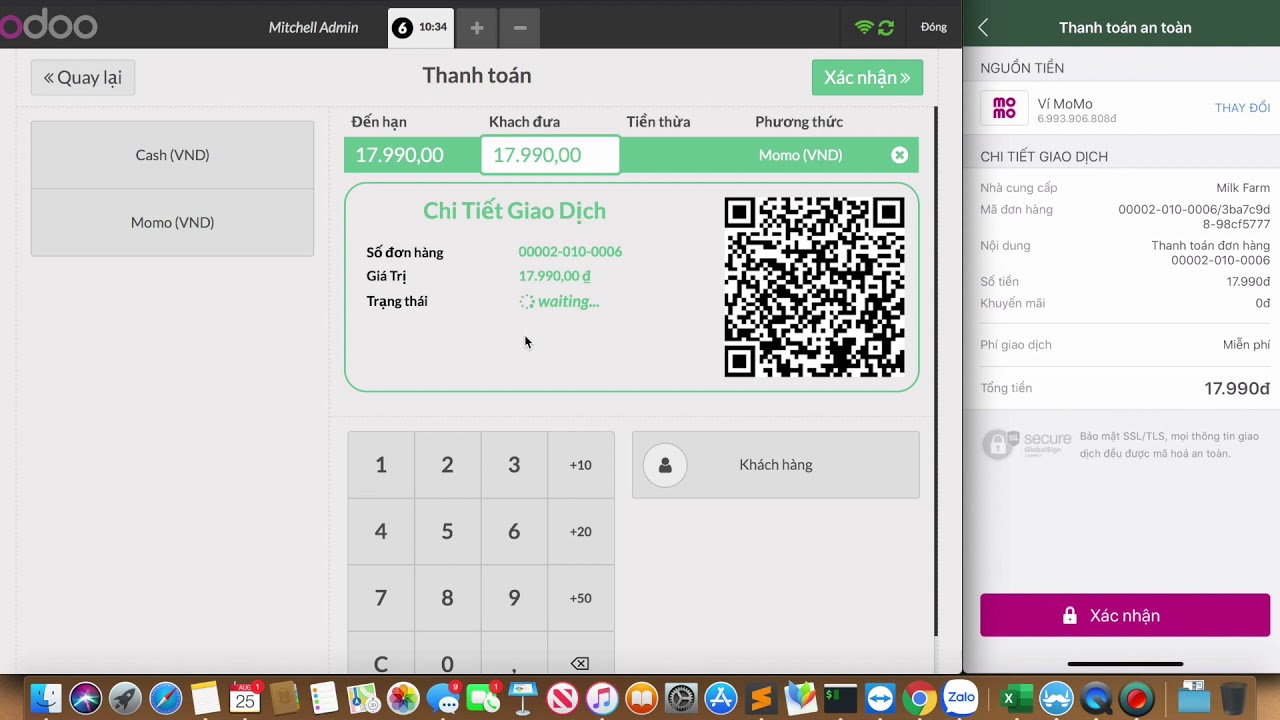1280x720 pixels.
Task: Click the customer avatar icon
Action: [665, 465]
